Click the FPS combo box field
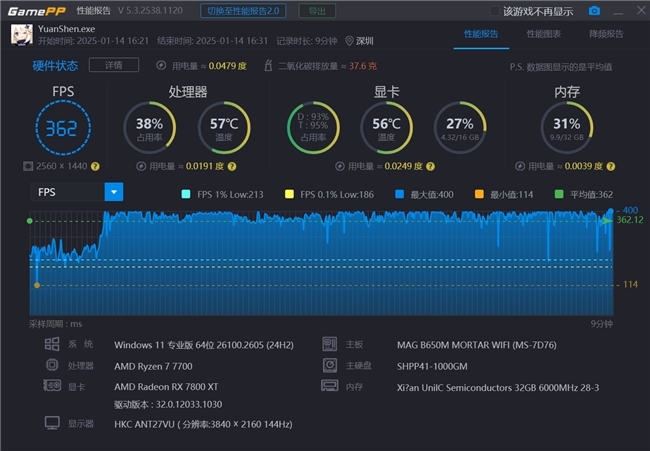 77,192
